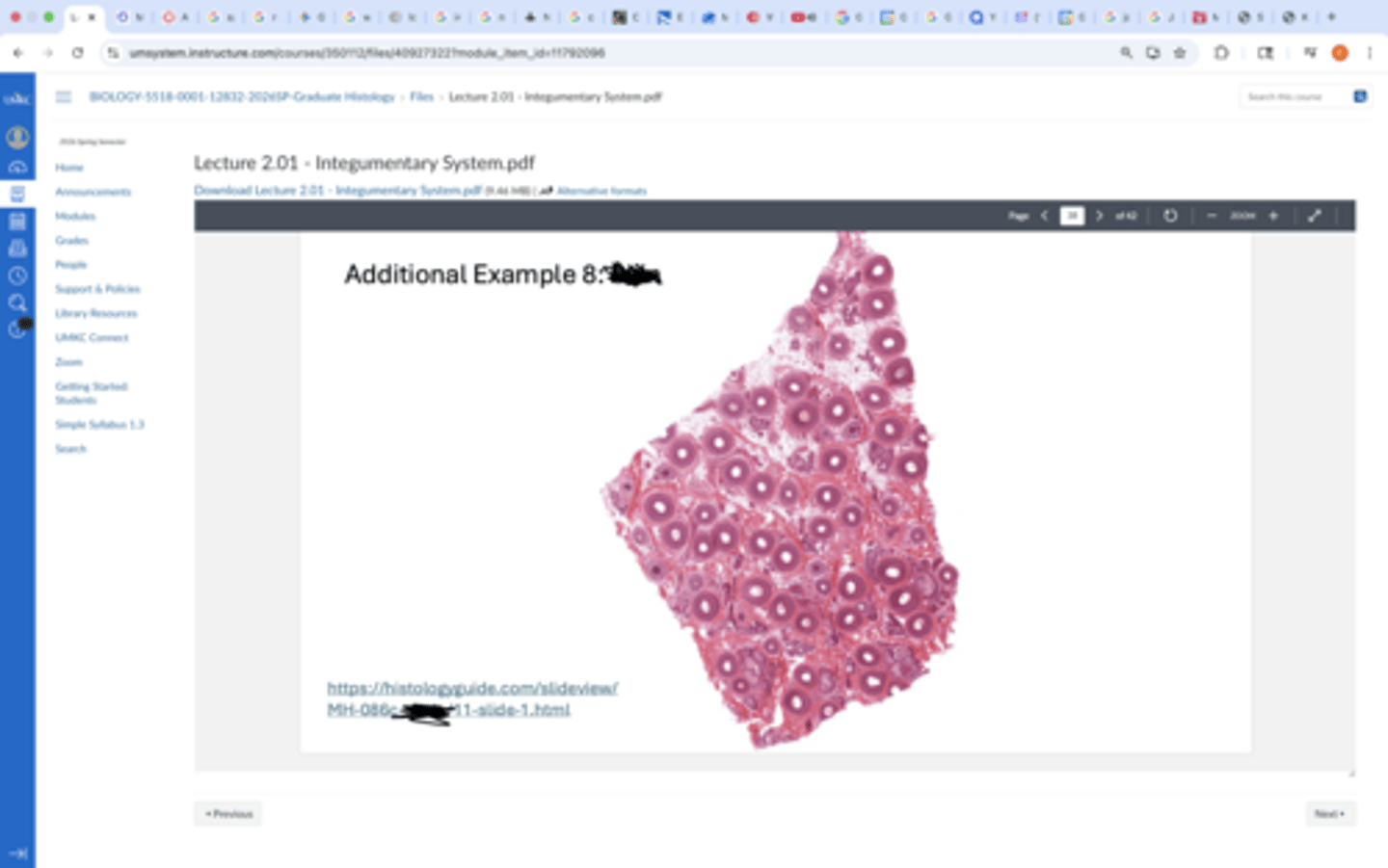The height and width of the screenshot is (868, 1388).
Task: Open the UMKC logo in Canvas global navigation
Action: tap(17, 98)
